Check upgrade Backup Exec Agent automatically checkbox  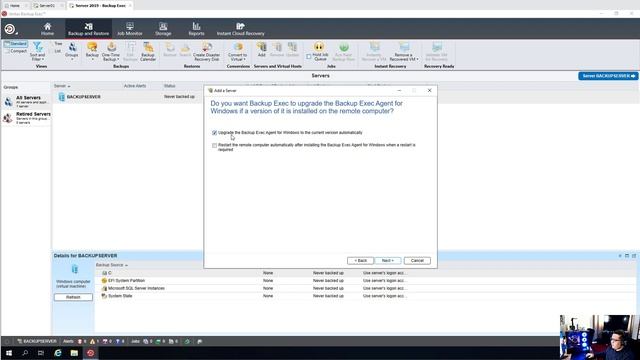pyautogui.click(x=214, y=133)
